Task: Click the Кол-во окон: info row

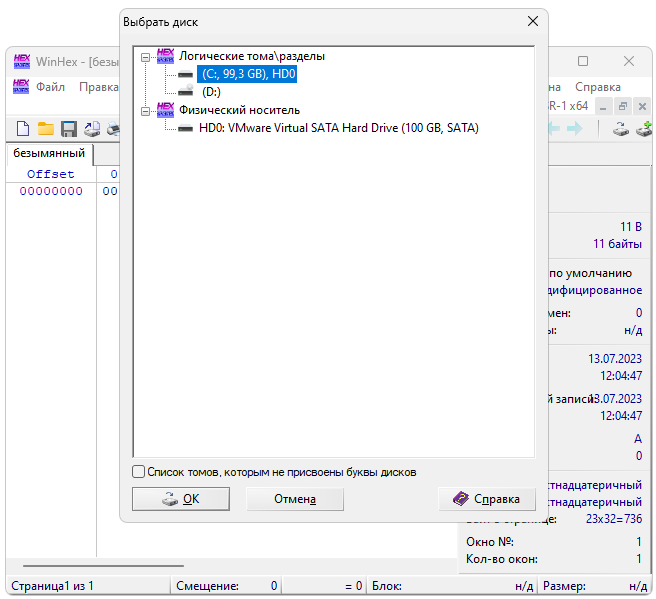Action: pos(554,559)
